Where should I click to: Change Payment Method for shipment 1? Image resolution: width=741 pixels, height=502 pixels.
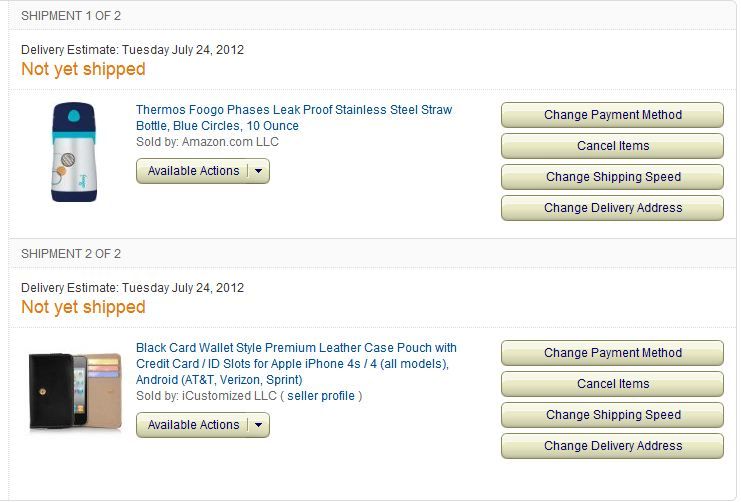click(612, 115)
